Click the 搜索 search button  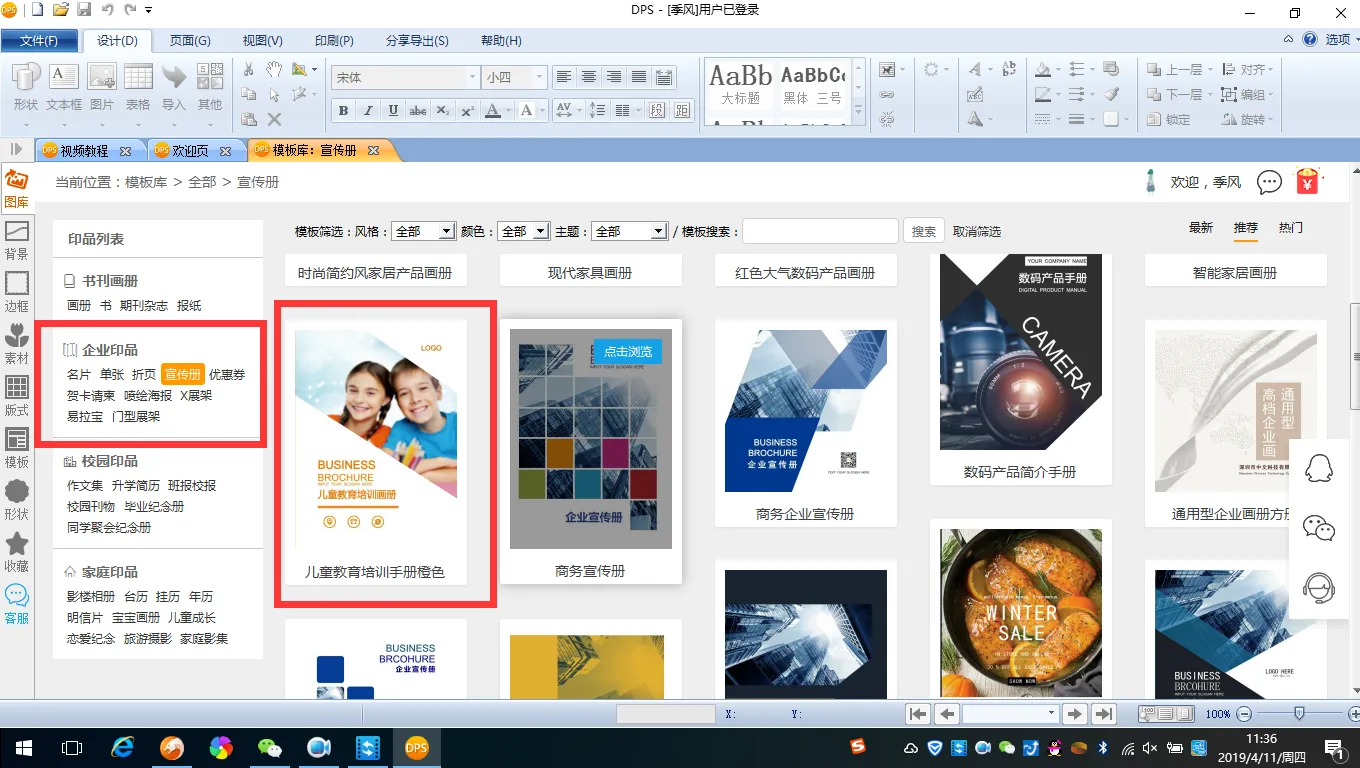924,231
